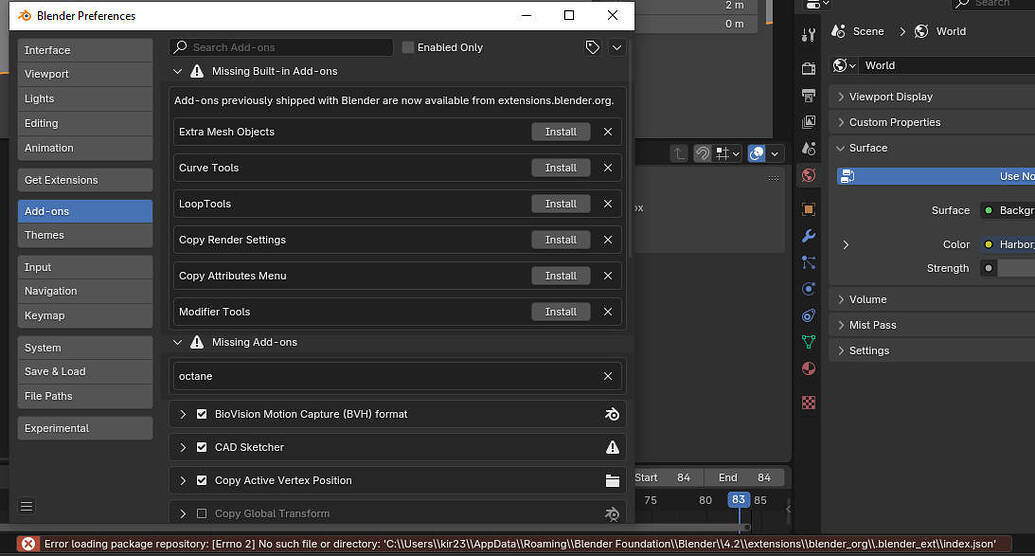
Task: Click timeline End frame field
Action: point(744,477)
